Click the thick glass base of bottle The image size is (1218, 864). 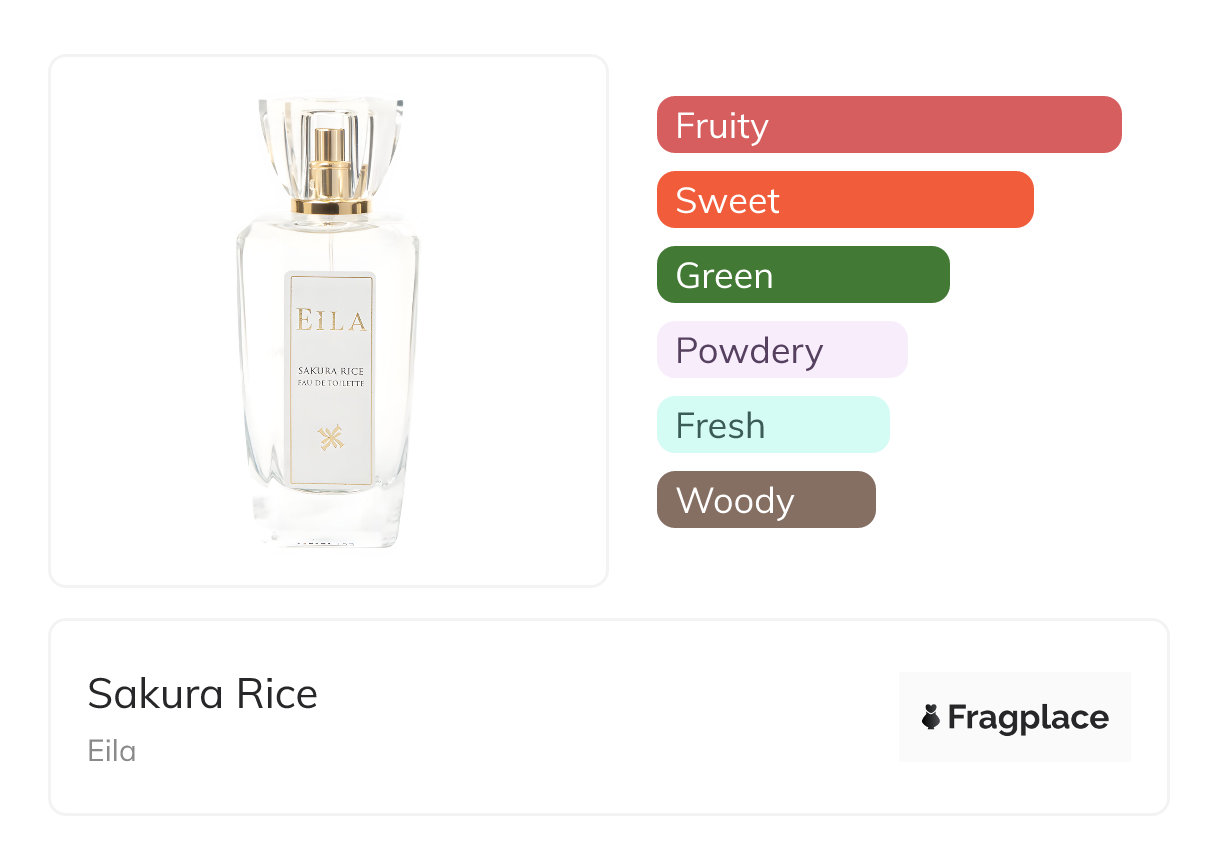point(330,518)
